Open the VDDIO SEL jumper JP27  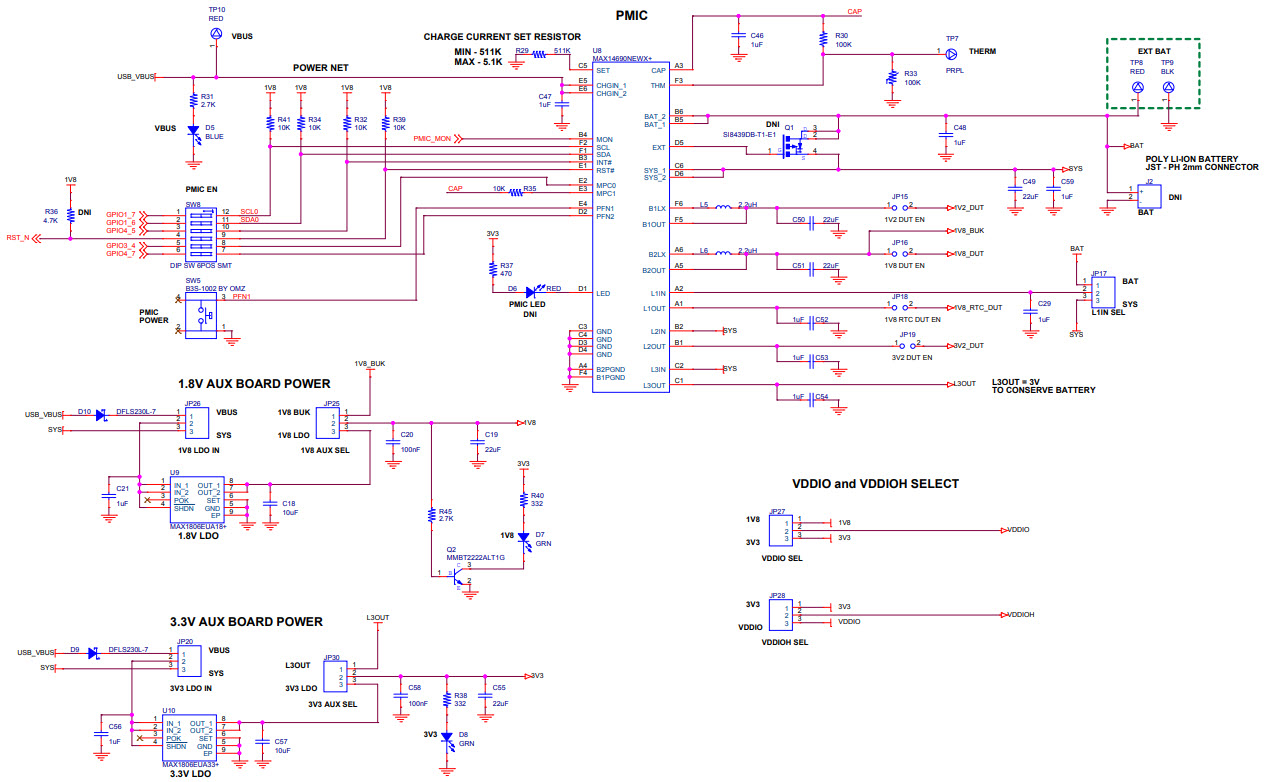781,528
